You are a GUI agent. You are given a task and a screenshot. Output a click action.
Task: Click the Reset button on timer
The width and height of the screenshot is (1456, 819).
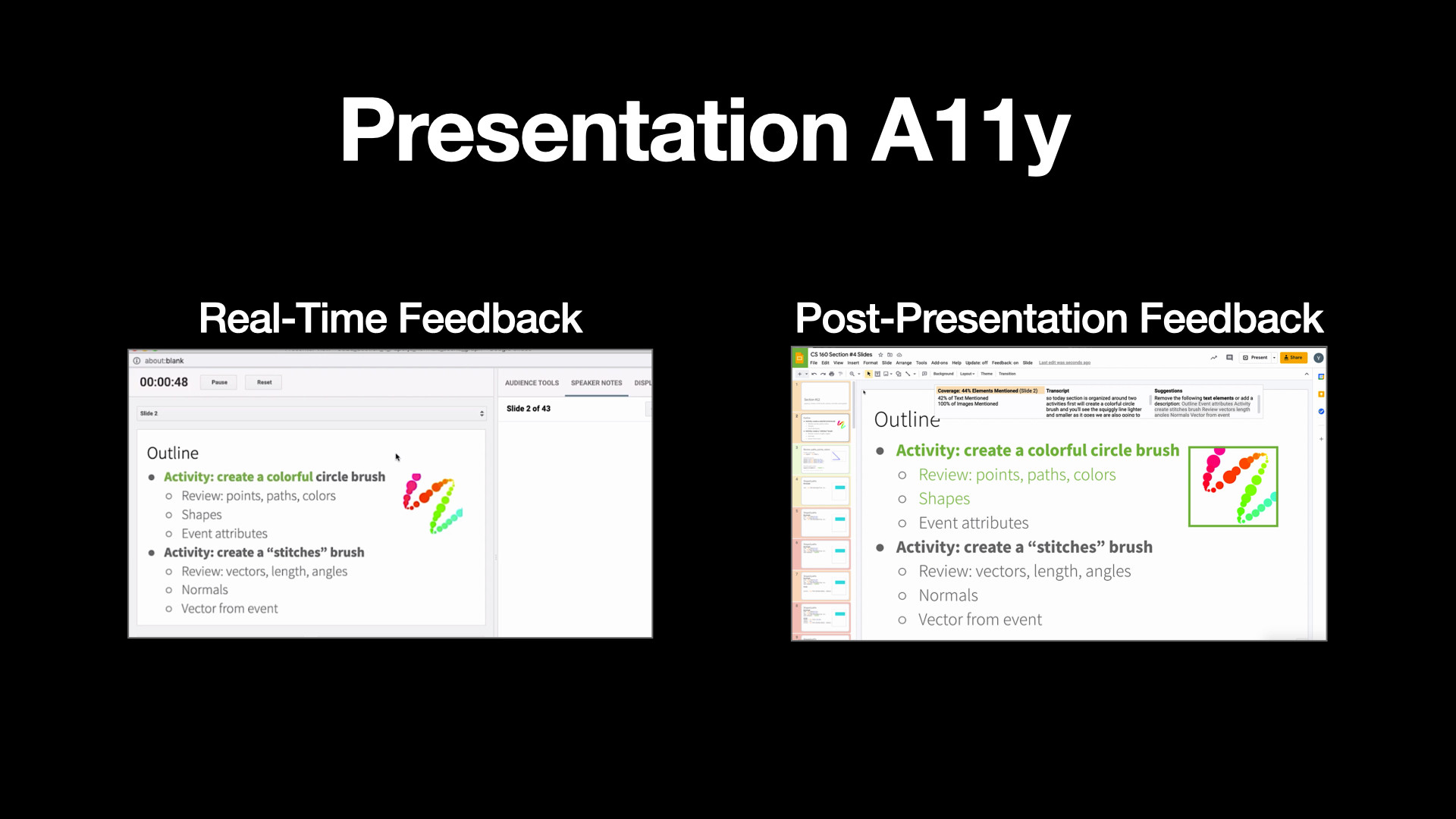coord(263,382)
